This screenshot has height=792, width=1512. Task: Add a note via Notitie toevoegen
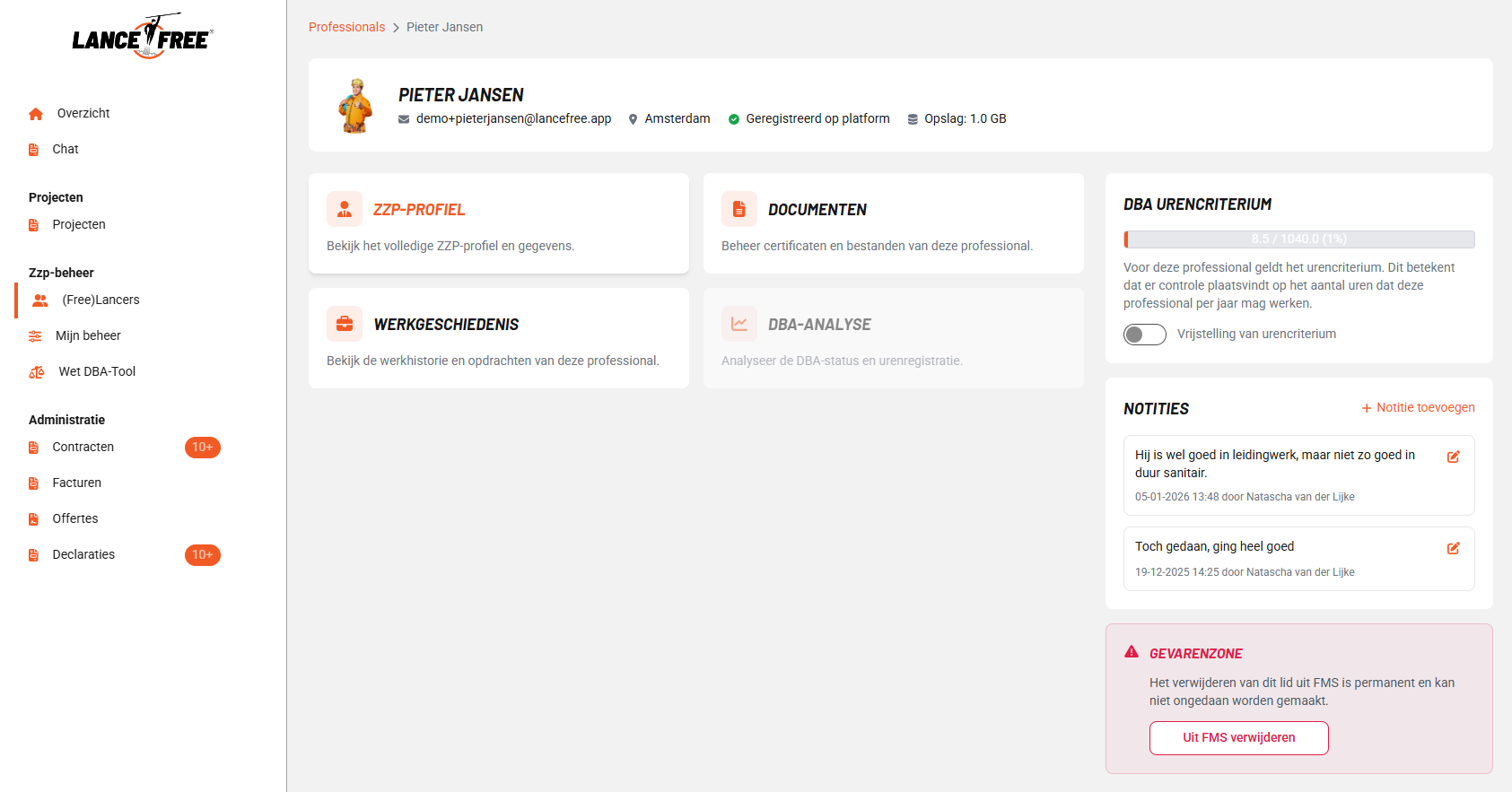click(x=1418, y=408)
